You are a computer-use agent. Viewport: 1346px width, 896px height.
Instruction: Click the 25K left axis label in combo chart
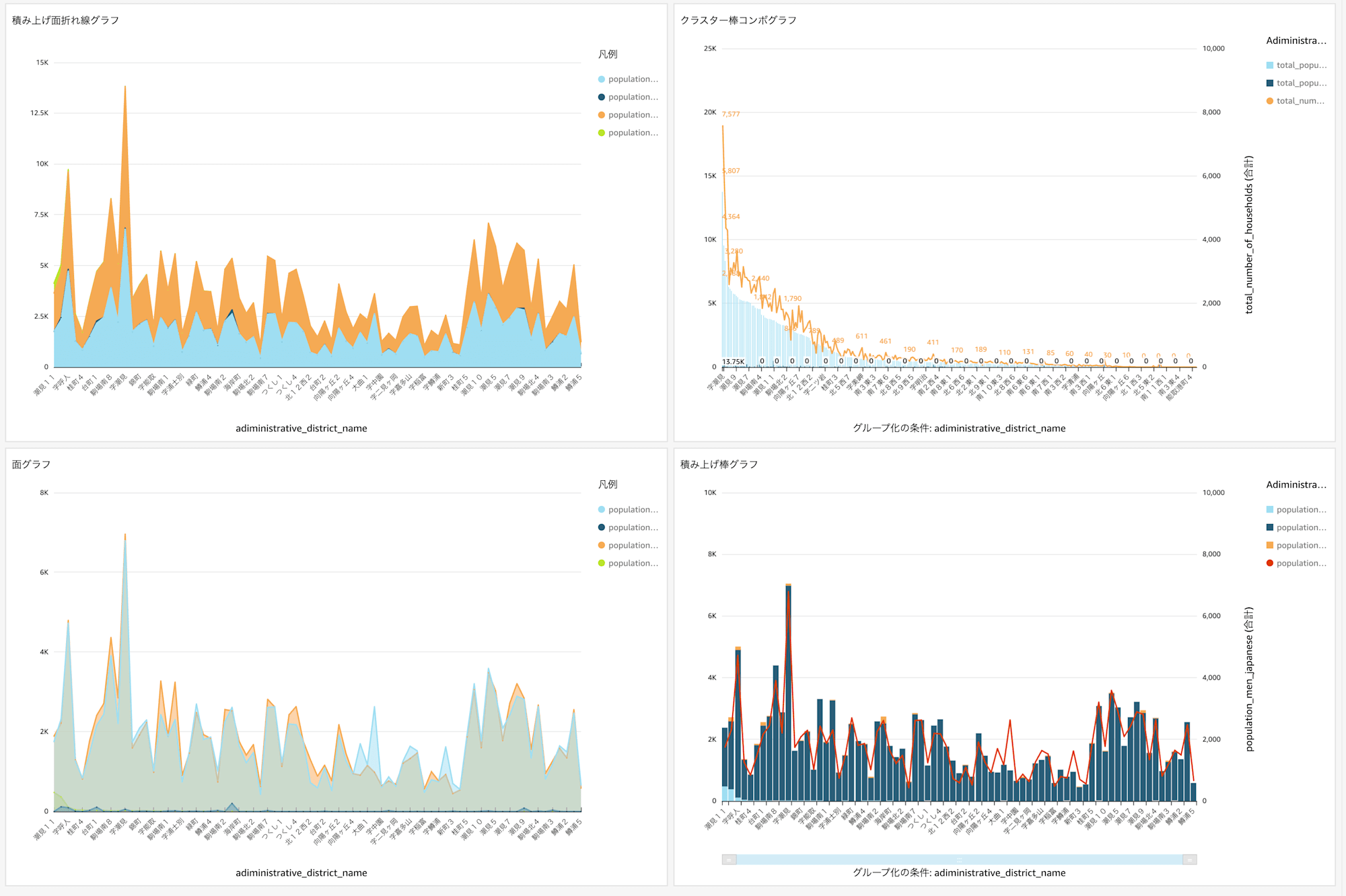click(x=710, y=48)
